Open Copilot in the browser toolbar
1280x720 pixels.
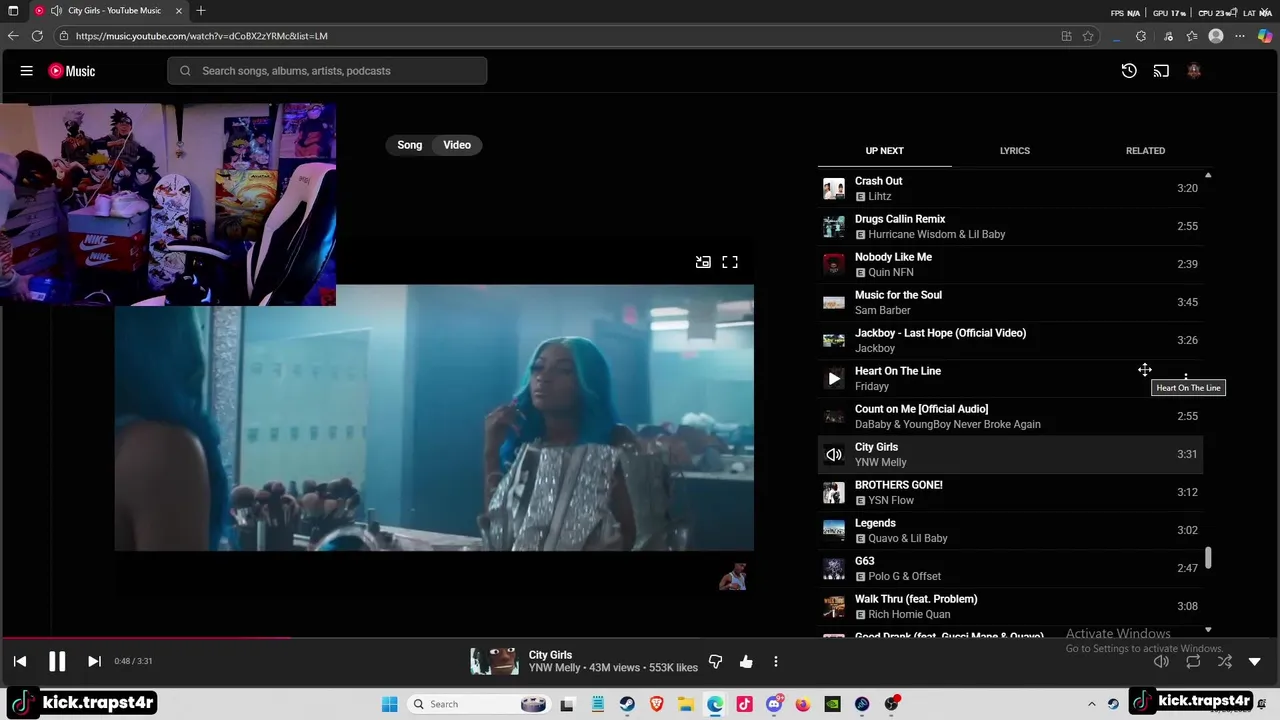[1265, 36]
